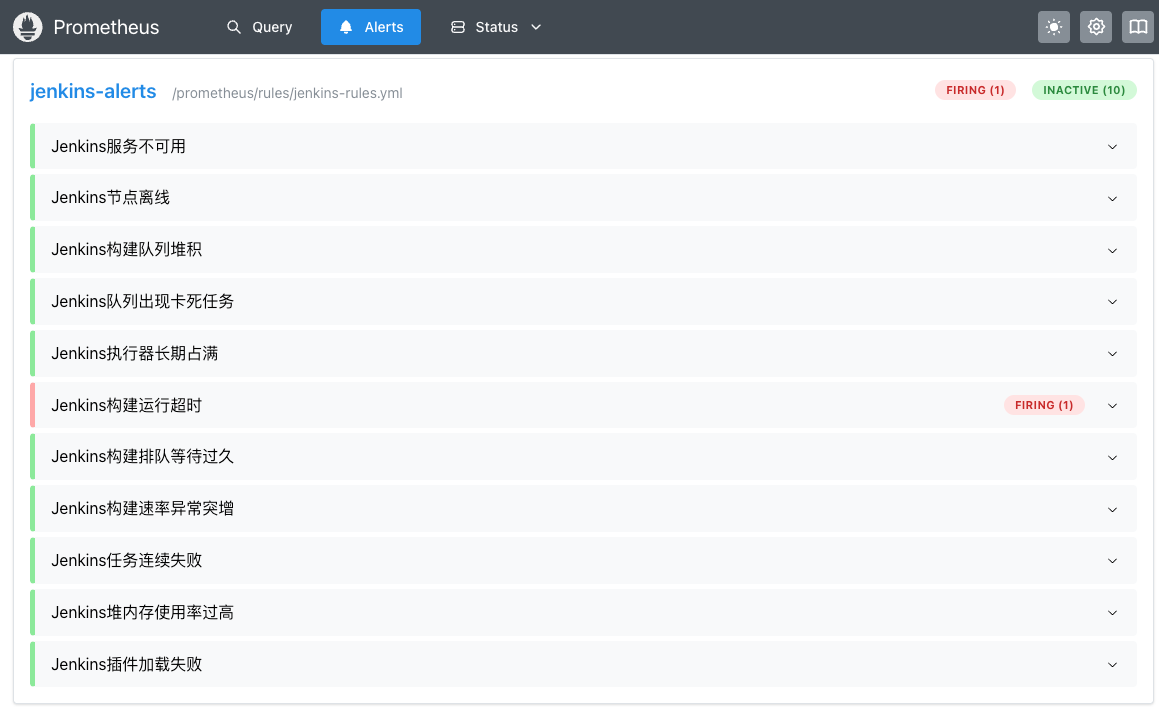
Task: Select rule name Jenkins队列出现卡死任务
Action: point(142,301)
